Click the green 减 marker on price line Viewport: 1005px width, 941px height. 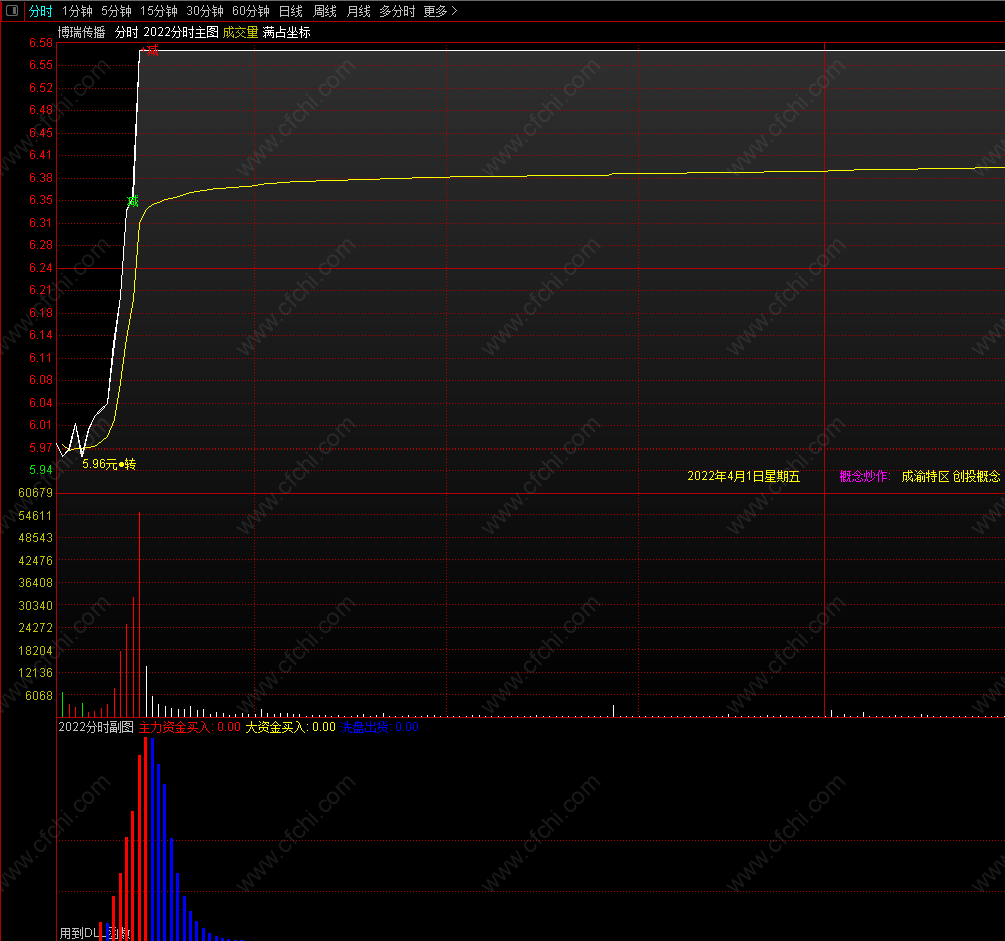133,201
